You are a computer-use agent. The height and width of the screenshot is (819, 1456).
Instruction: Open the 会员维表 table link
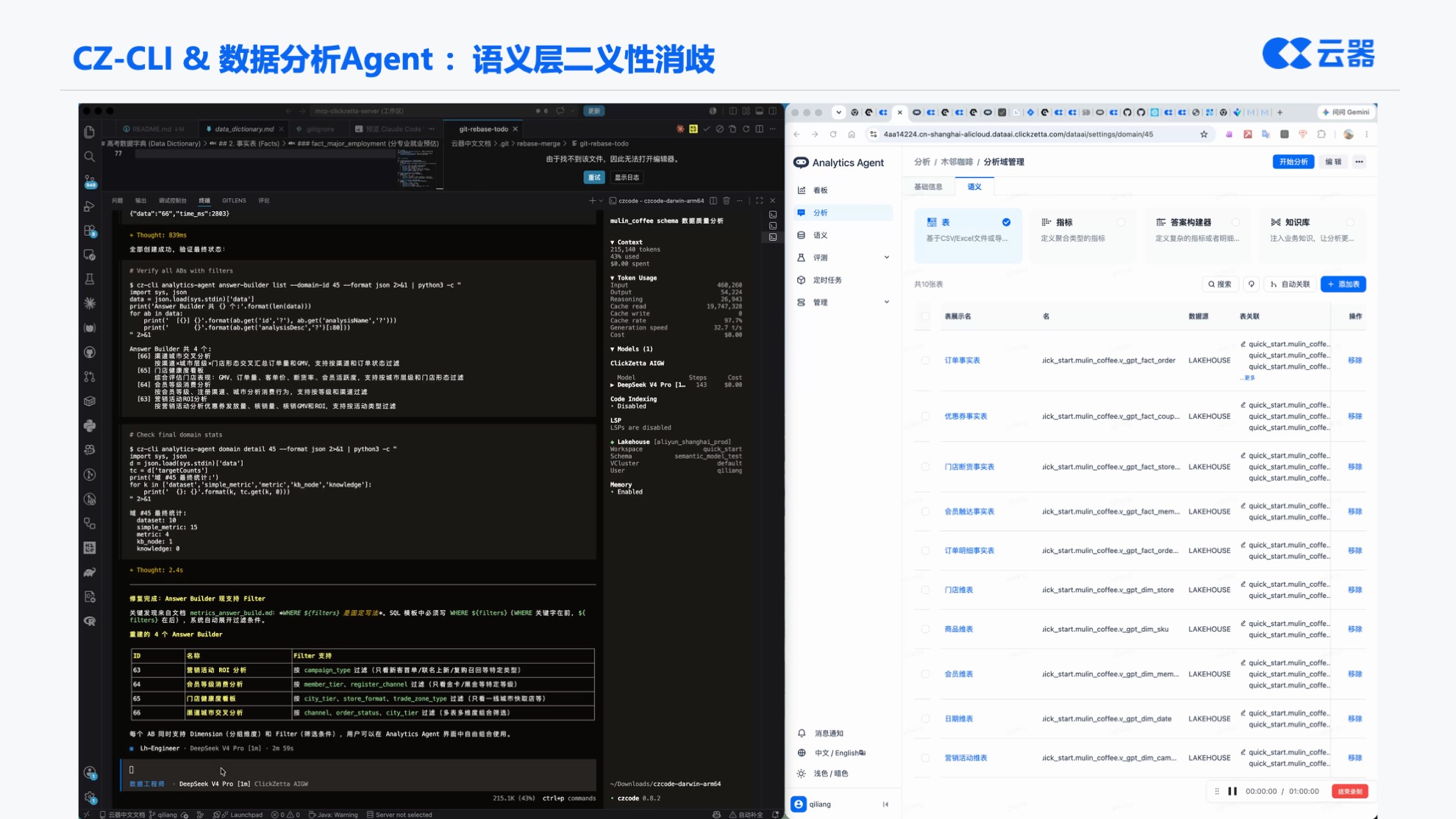point(959,673)
